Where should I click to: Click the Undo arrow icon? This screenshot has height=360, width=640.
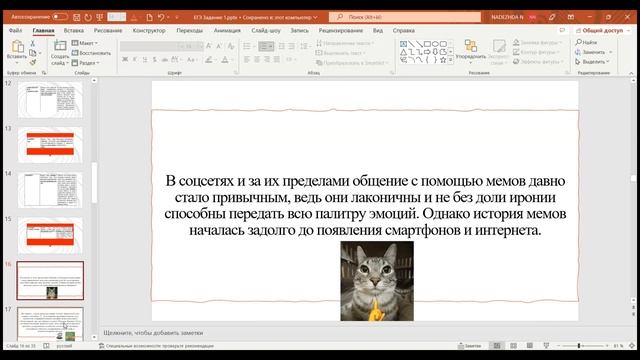161,17
